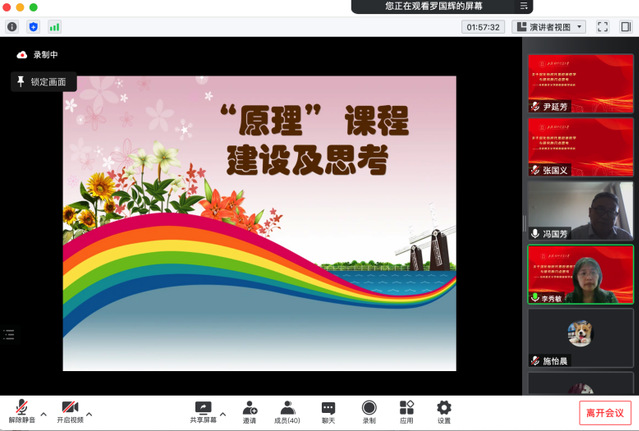Click the 共享屏幕 share screen icon
The height and width of the screenshot is (431, 639).
click(204, 408)
